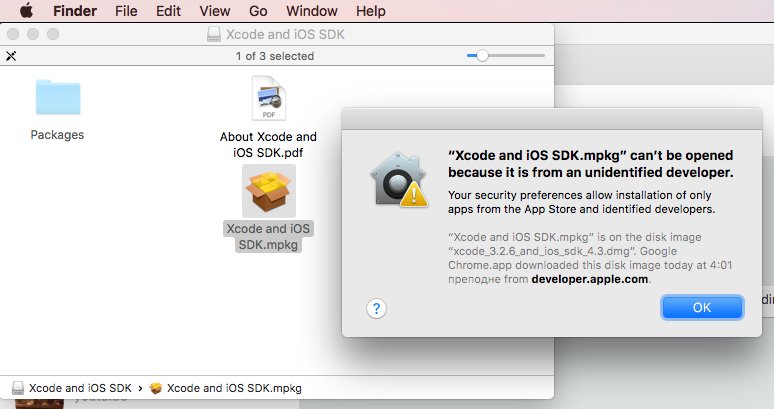Open the Finder menu
Screen dimensions: 774x409
coord(75,11)
